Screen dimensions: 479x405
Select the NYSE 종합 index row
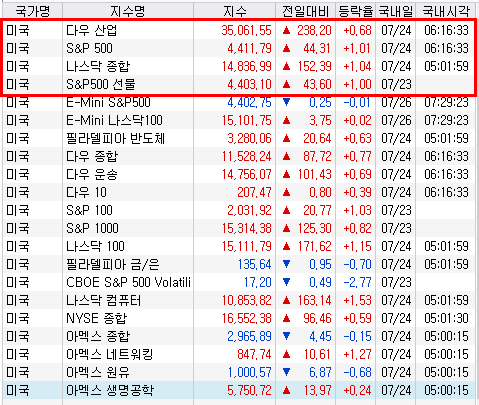(x=239, y=318)
